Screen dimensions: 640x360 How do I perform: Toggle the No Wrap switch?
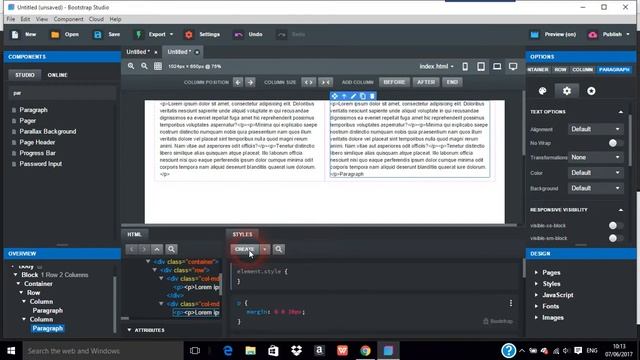click(616, 143)
